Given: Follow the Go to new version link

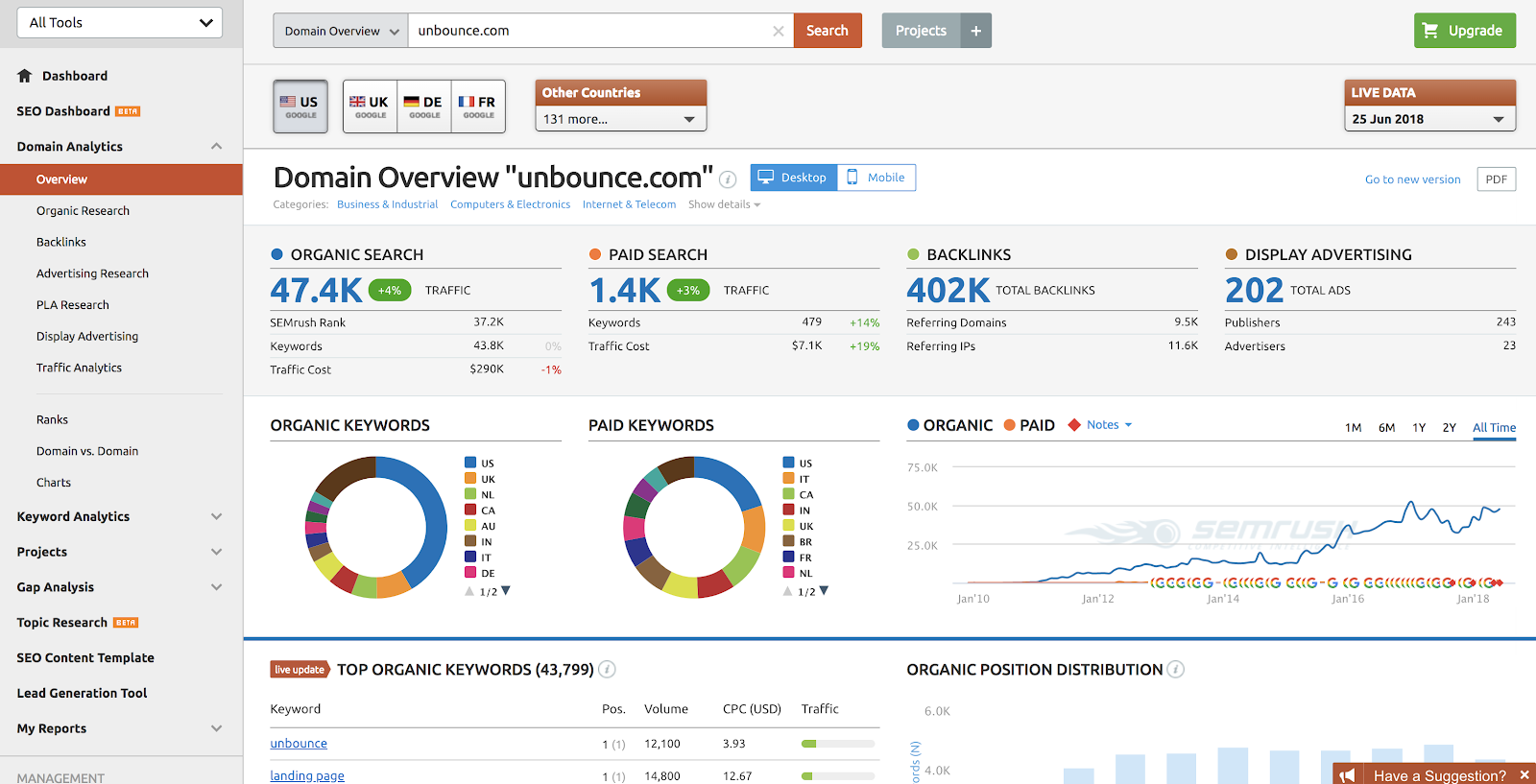Looking at the screenshot, I should point(1413,179).
